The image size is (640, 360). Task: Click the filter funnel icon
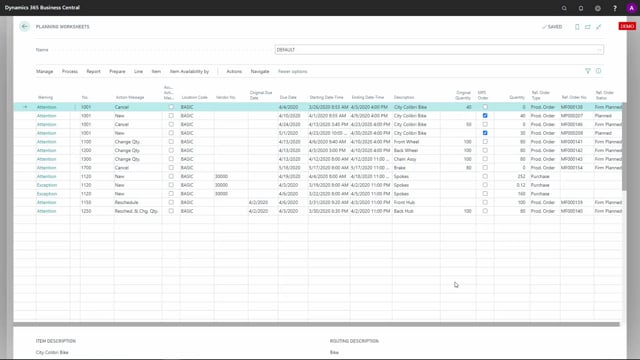point(588,71)
